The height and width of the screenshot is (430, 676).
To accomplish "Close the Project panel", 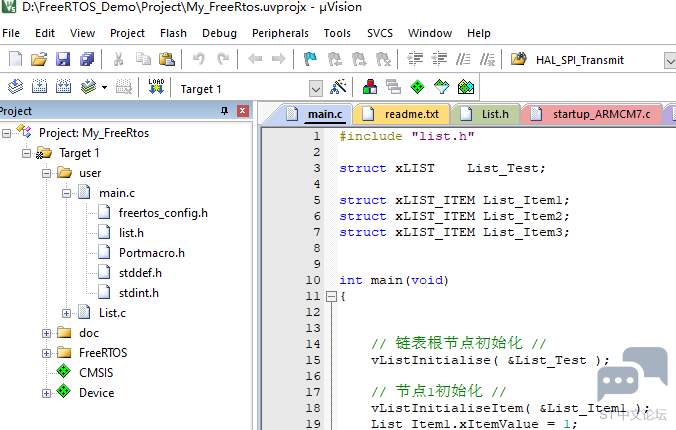I will [x=243, y=111].
